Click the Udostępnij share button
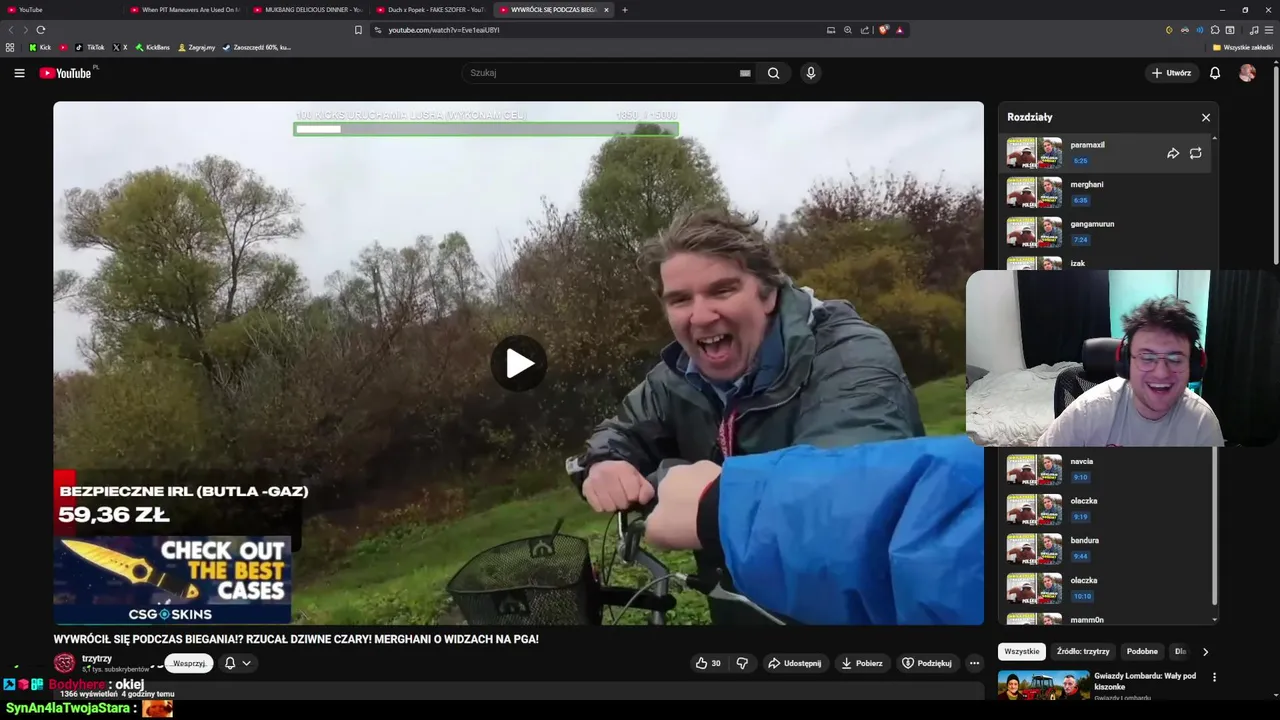This screenshot has height=720, width=1280. click(794, 663)
